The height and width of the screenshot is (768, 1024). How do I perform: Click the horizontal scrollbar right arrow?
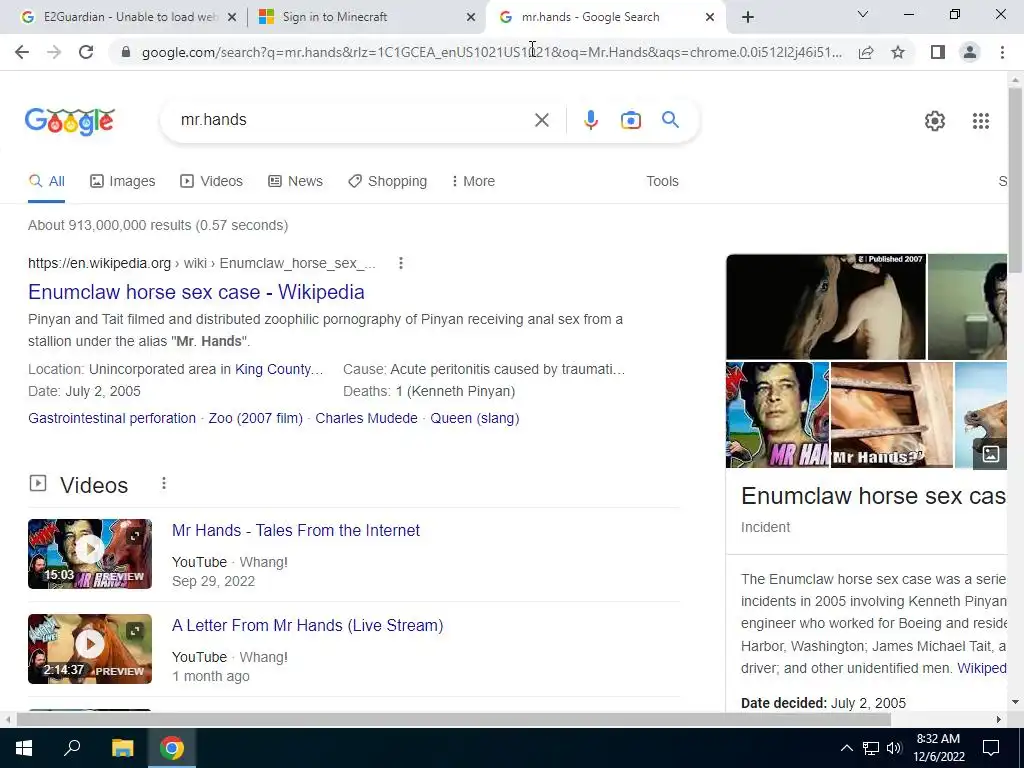point(999,719)
